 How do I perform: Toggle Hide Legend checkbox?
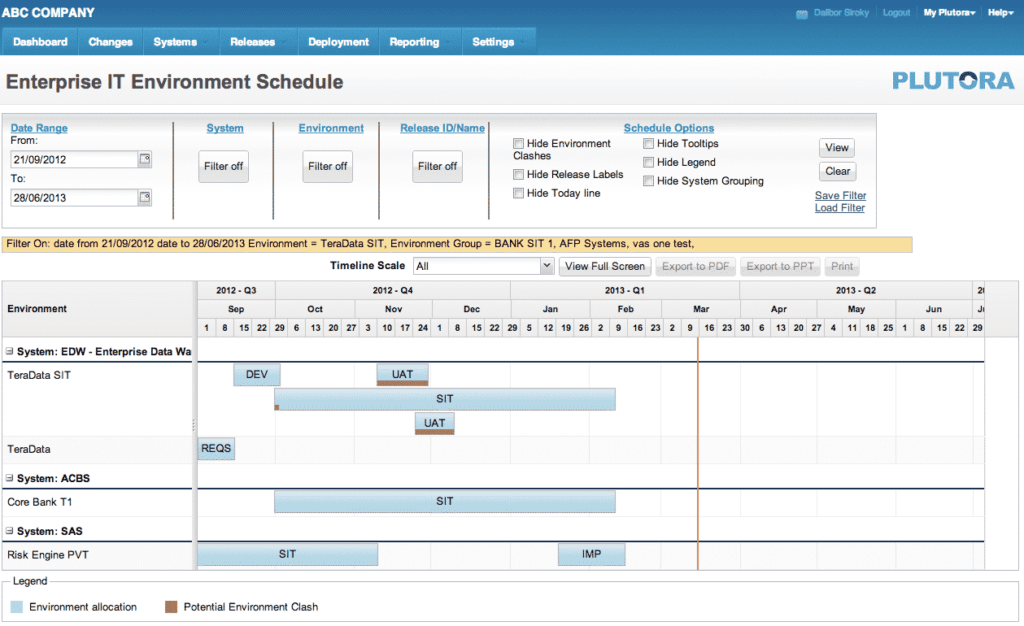pos(648,162)
